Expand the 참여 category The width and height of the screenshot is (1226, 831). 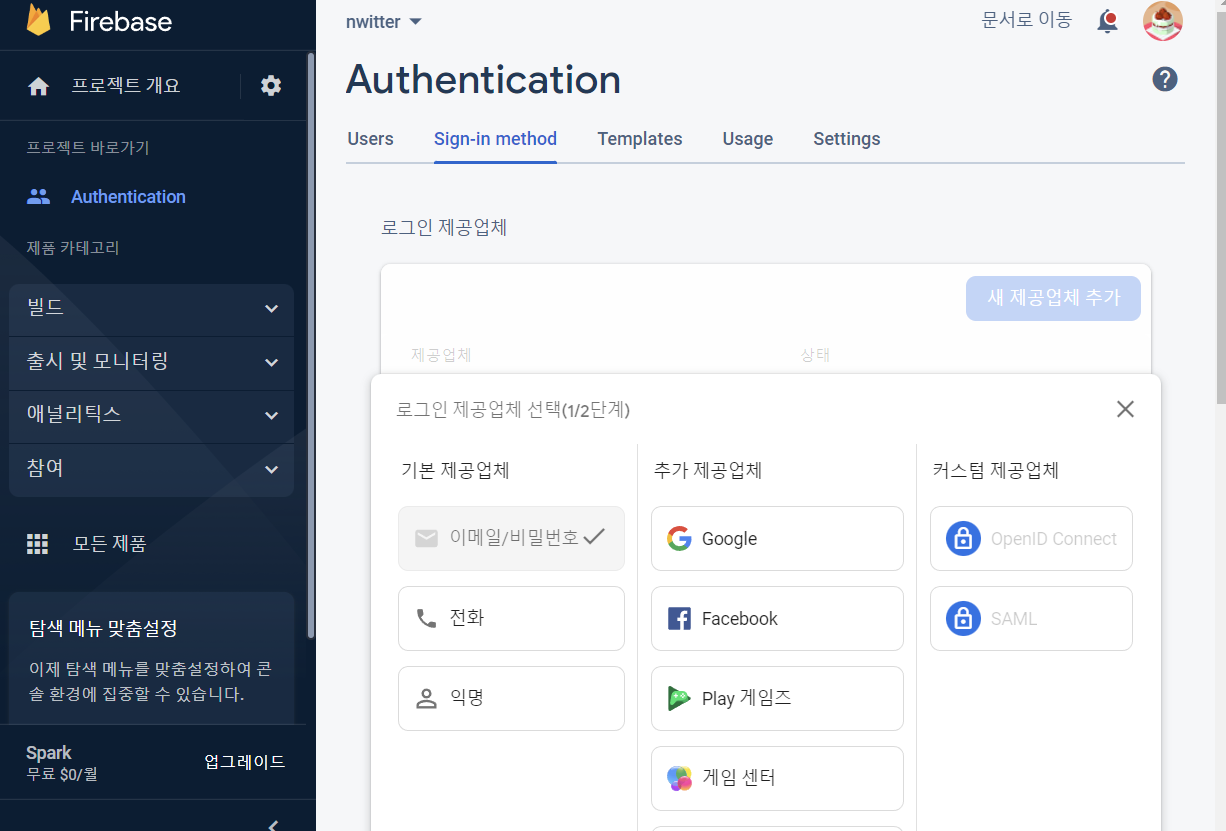coord(152,470)
